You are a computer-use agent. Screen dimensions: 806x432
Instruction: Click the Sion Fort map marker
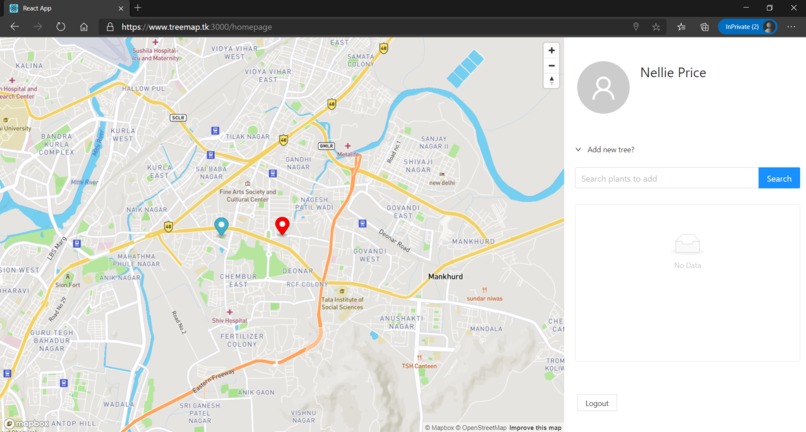[x=67, y=277]
